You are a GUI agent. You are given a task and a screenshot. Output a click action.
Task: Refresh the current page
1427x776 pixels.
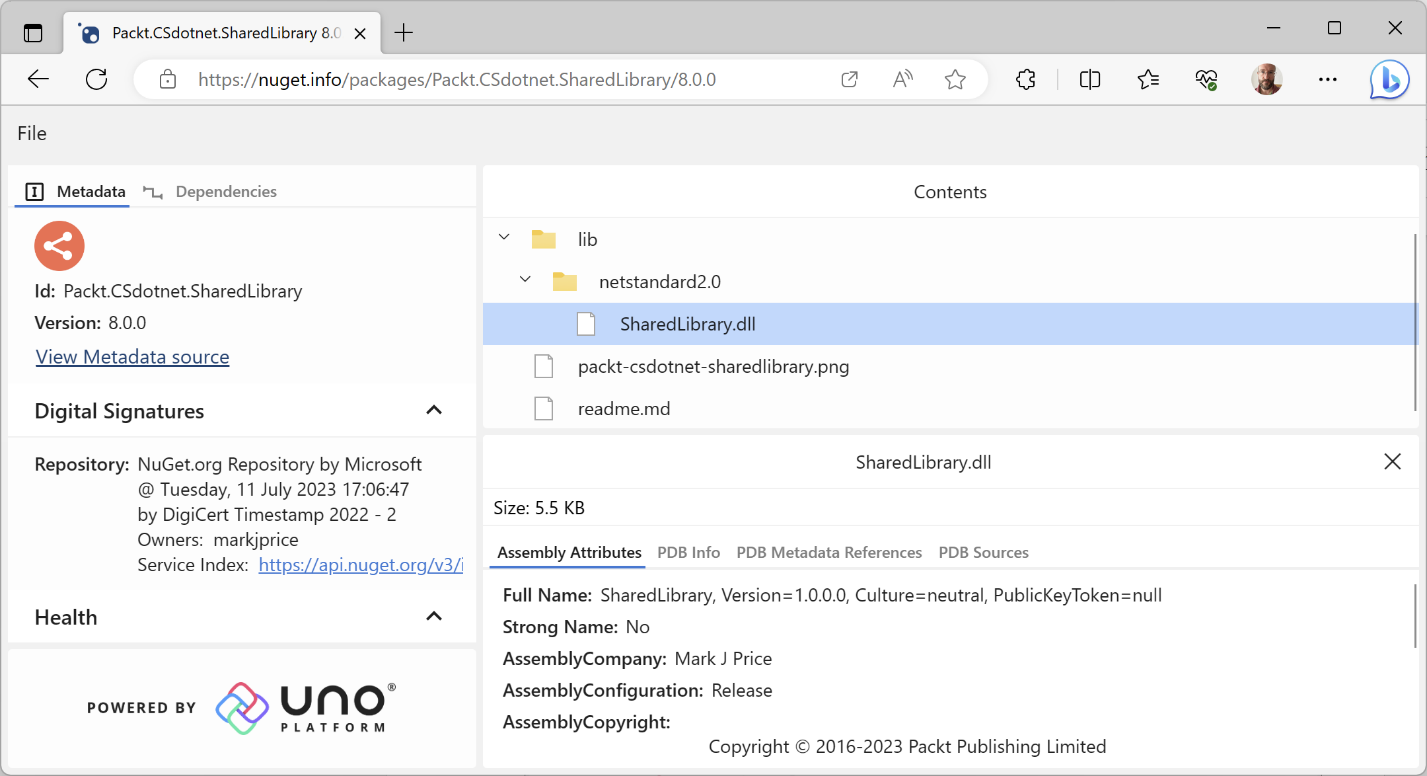[x=96, y=80]
